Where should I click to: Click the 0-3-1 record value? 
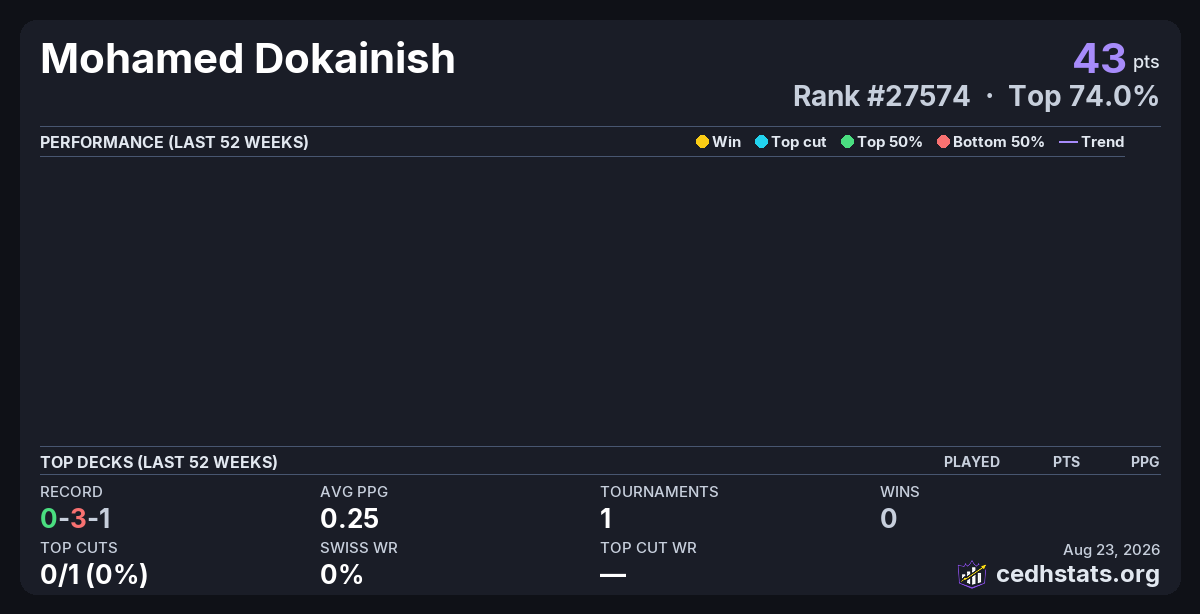click(x=75, y=518)
